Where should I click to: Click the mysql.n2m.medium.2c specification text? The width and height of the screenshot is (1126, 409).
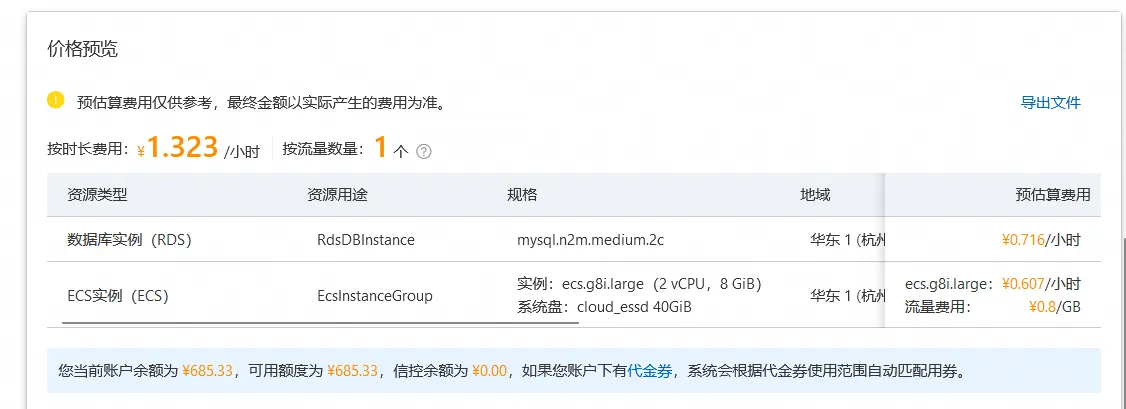pyautogui.click(x=590, y=240)
